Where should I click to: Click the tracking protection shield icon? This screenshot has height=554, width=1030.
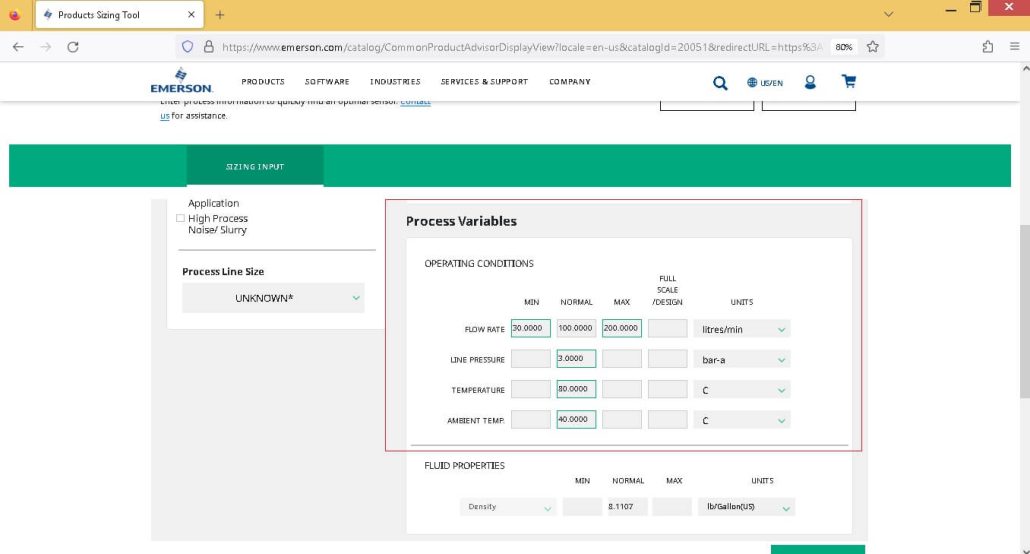187,47
